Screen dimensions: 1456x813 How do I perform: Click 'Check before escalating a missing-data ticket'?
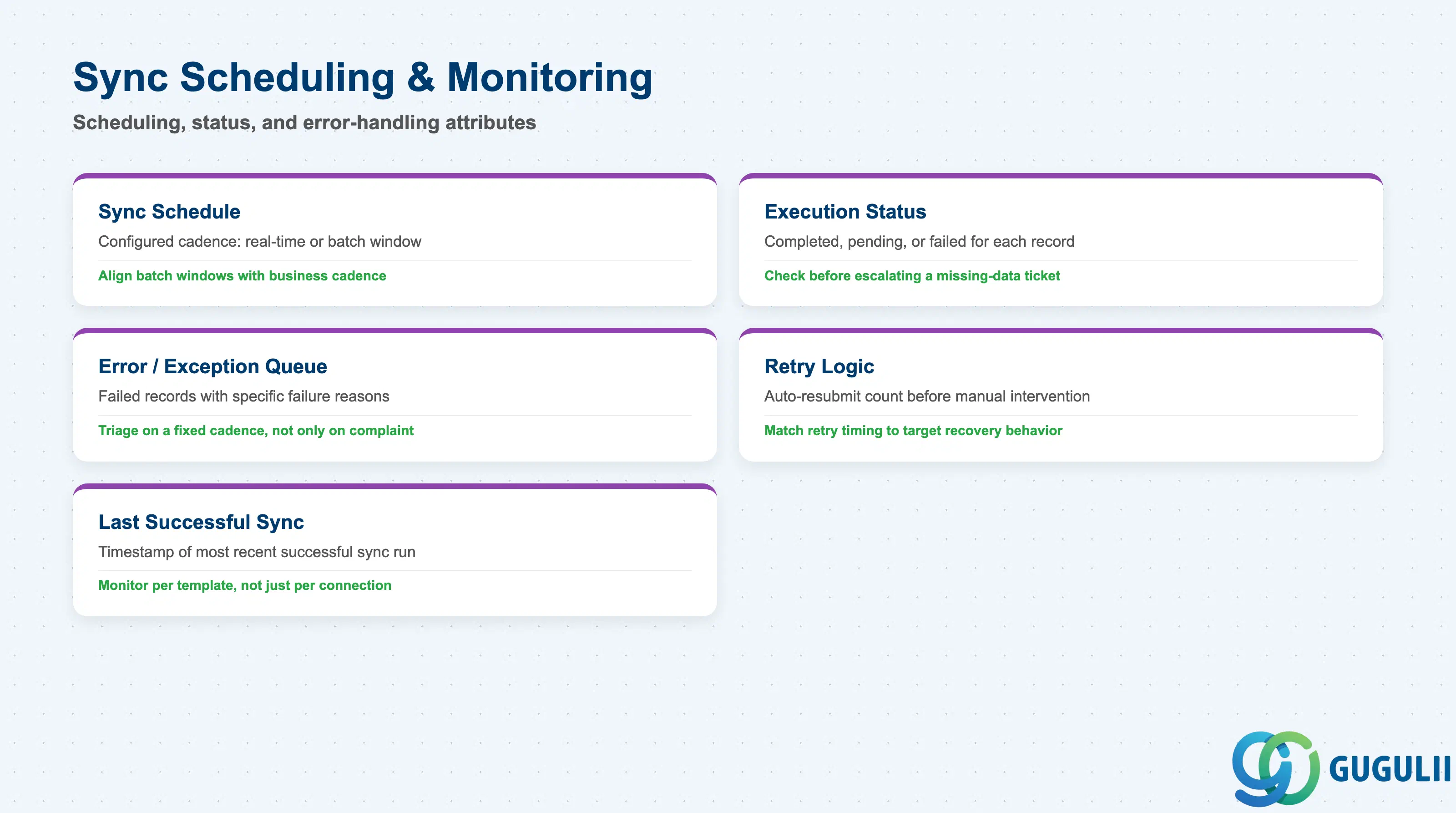pos(912,276)
